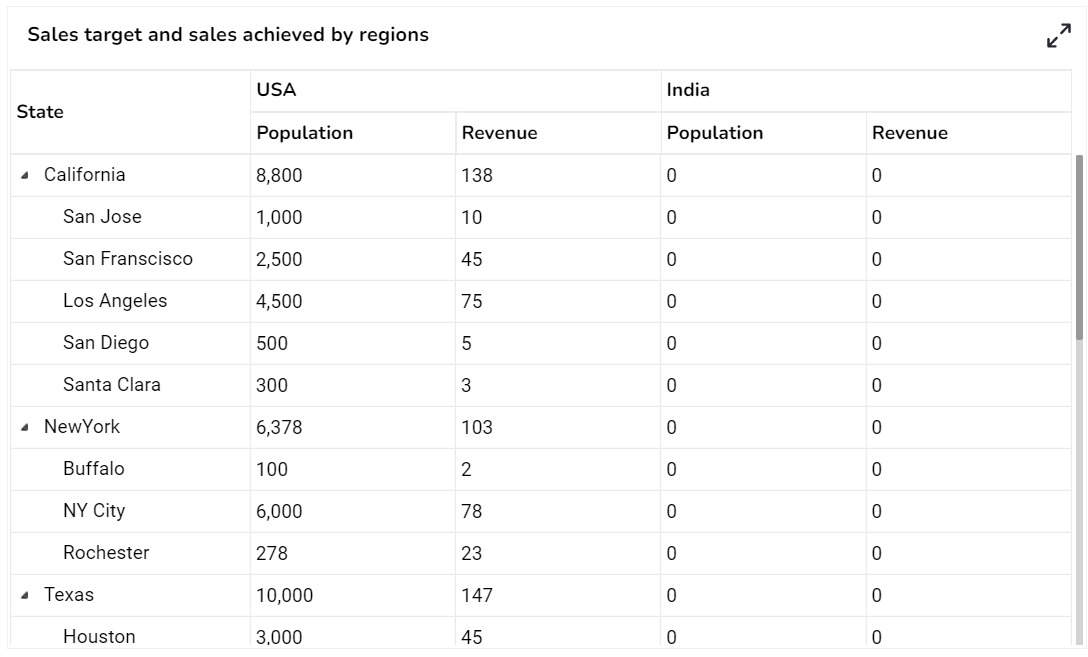Click the maximize widget icon
Screen dimensions: 1088x657
[x=1058, y=36]
